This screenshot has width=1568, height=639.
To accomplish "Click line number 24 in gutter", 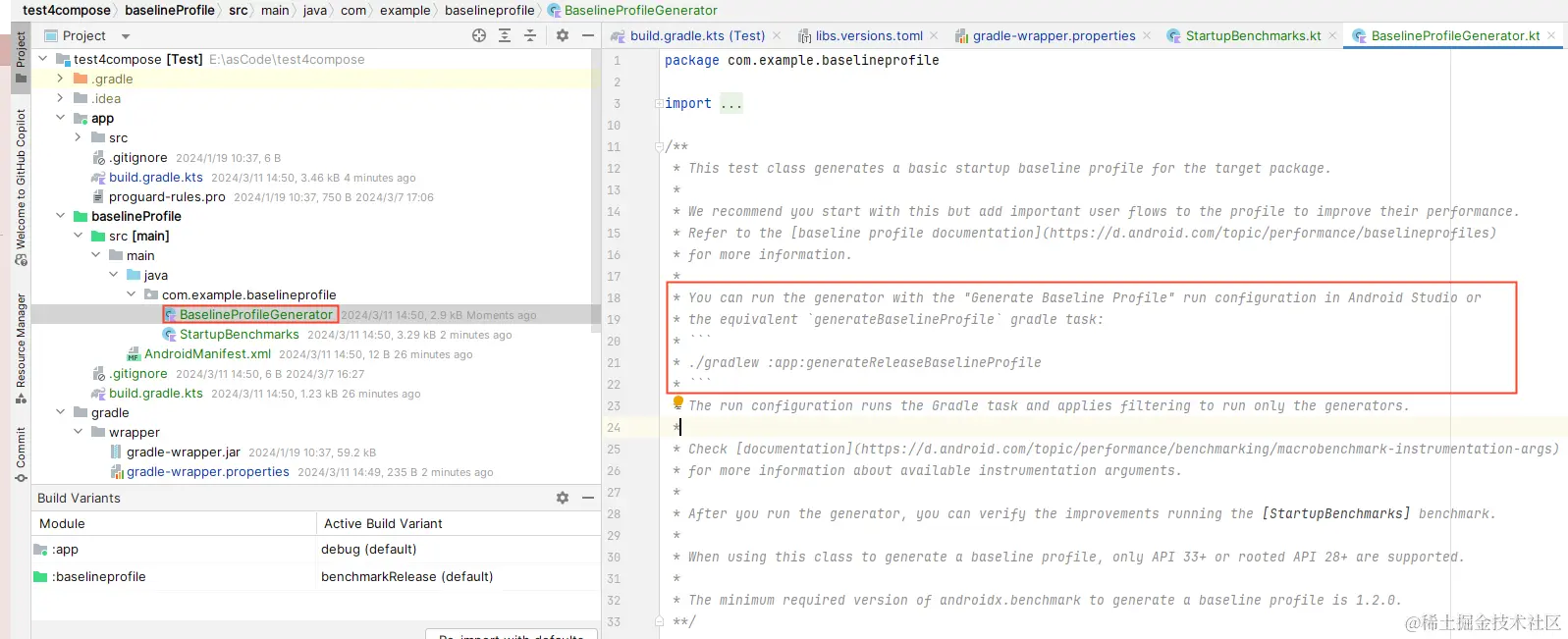I will pyautogui.click(x=614, y=427).
